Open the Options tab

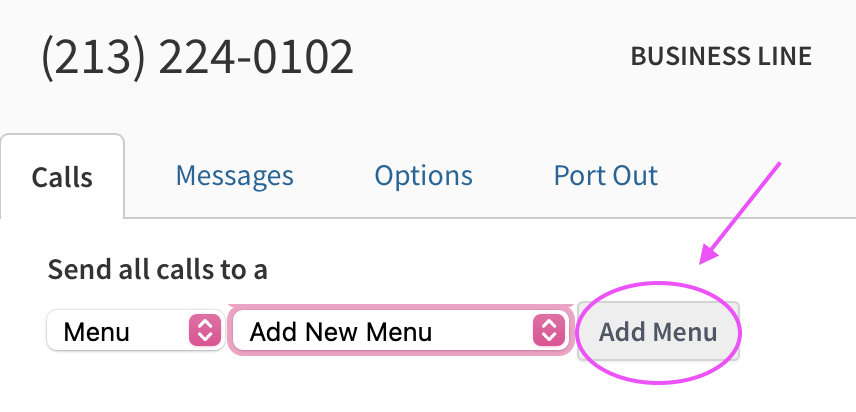point(423,176)
